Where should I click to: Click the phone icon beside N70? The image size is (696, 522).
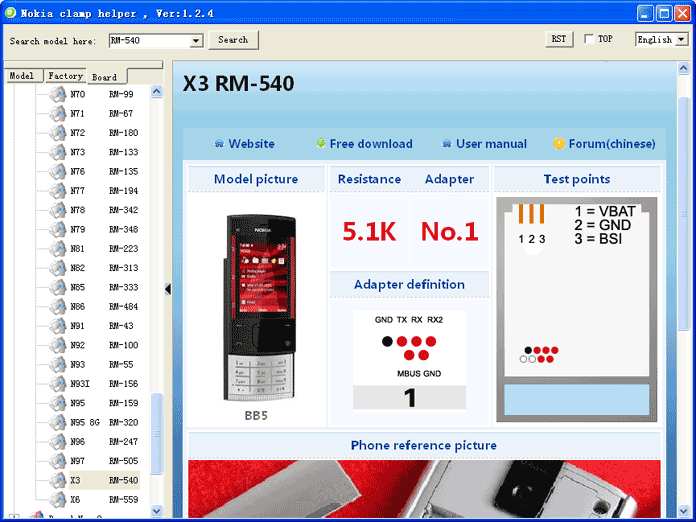point(58,94)
